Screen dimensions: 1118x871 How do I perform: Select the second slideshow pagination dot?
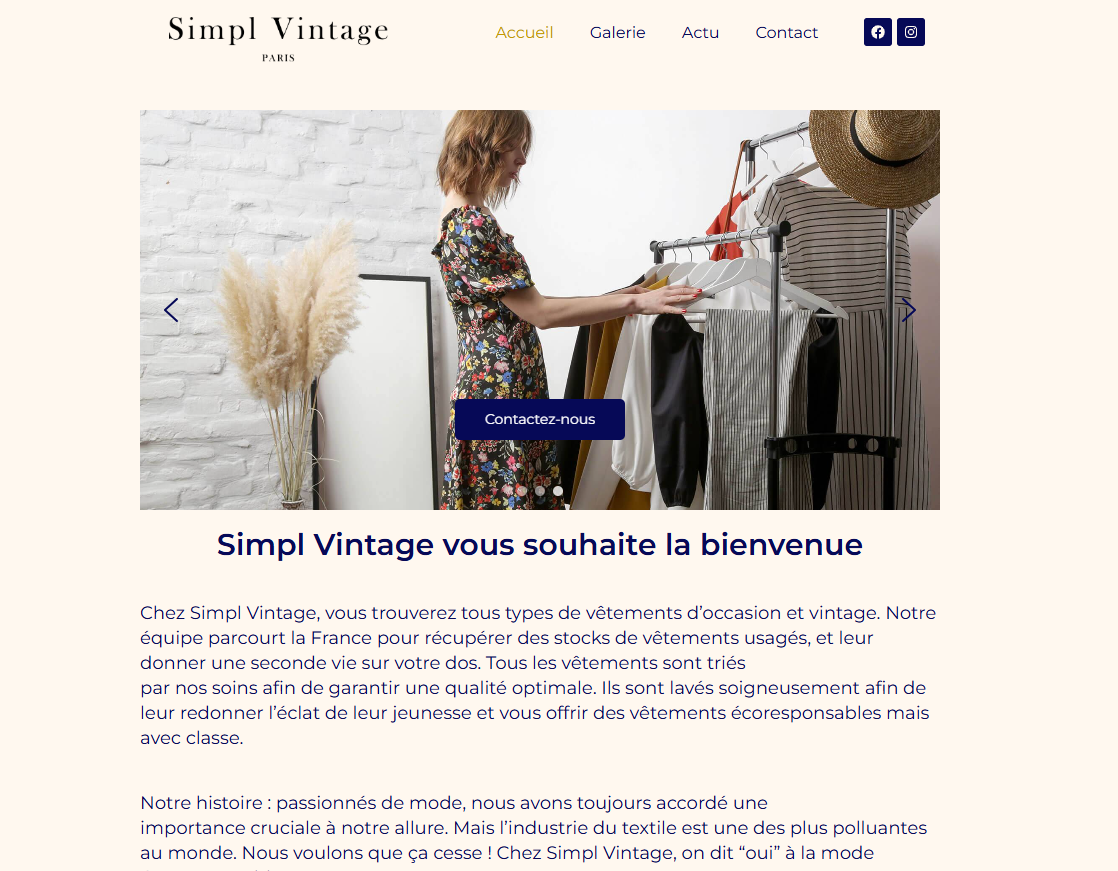540,490
